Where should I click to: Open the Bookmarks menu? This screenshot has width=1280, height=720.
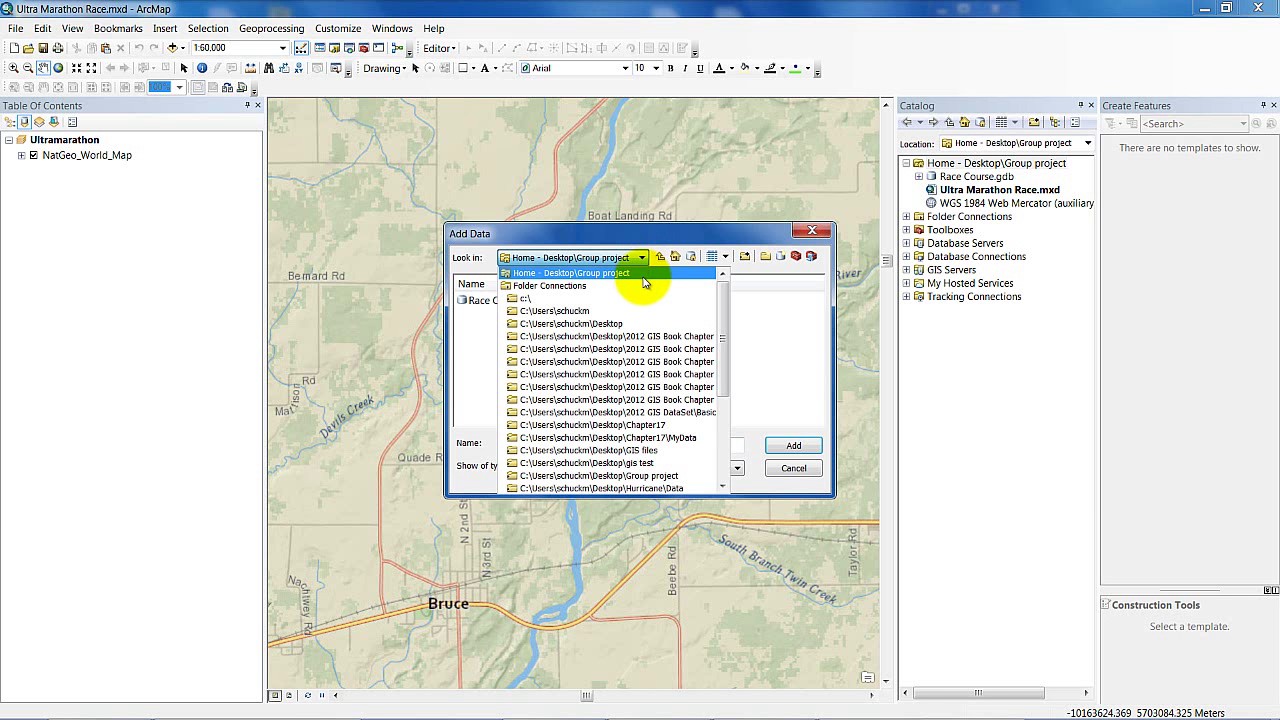[118, 28]
